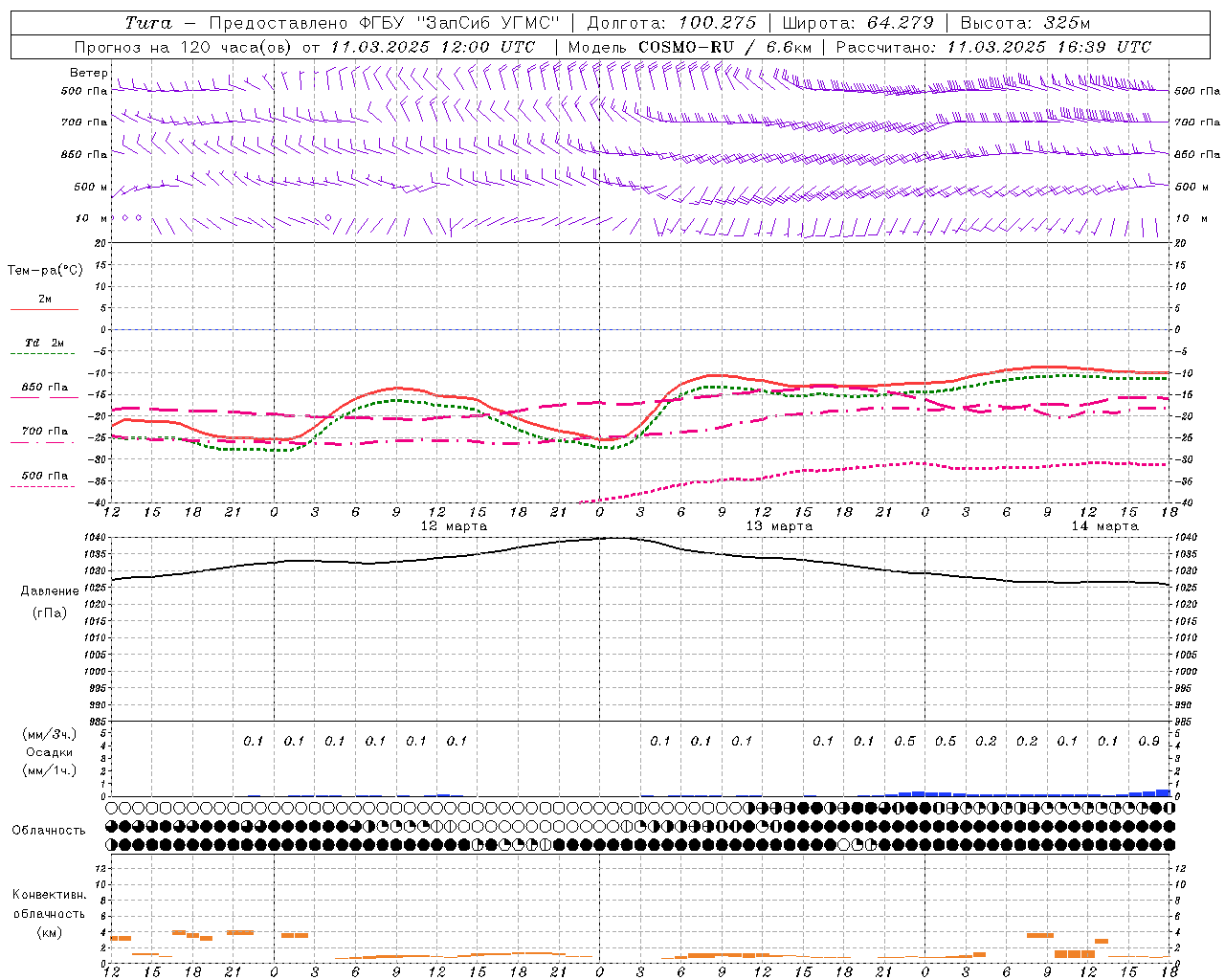Viewport: 1225px width, 980px height.
Task: Click the '(мм/1ч.)' precipitation unit label
Action: tap(49, 771)
